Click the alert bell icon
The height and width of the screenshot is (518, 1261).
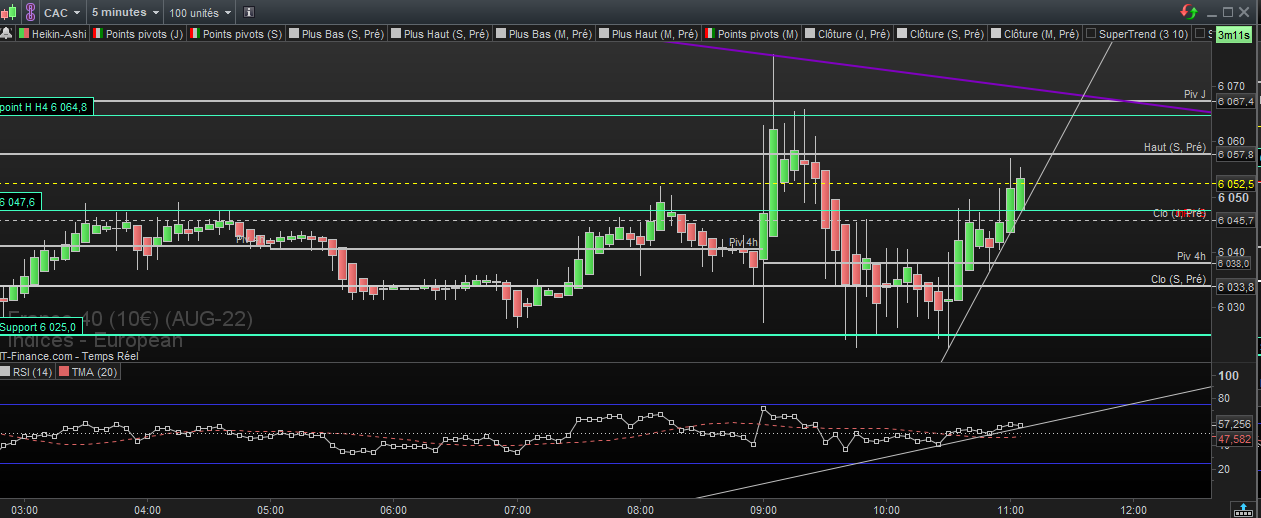(x=6, y=33)
